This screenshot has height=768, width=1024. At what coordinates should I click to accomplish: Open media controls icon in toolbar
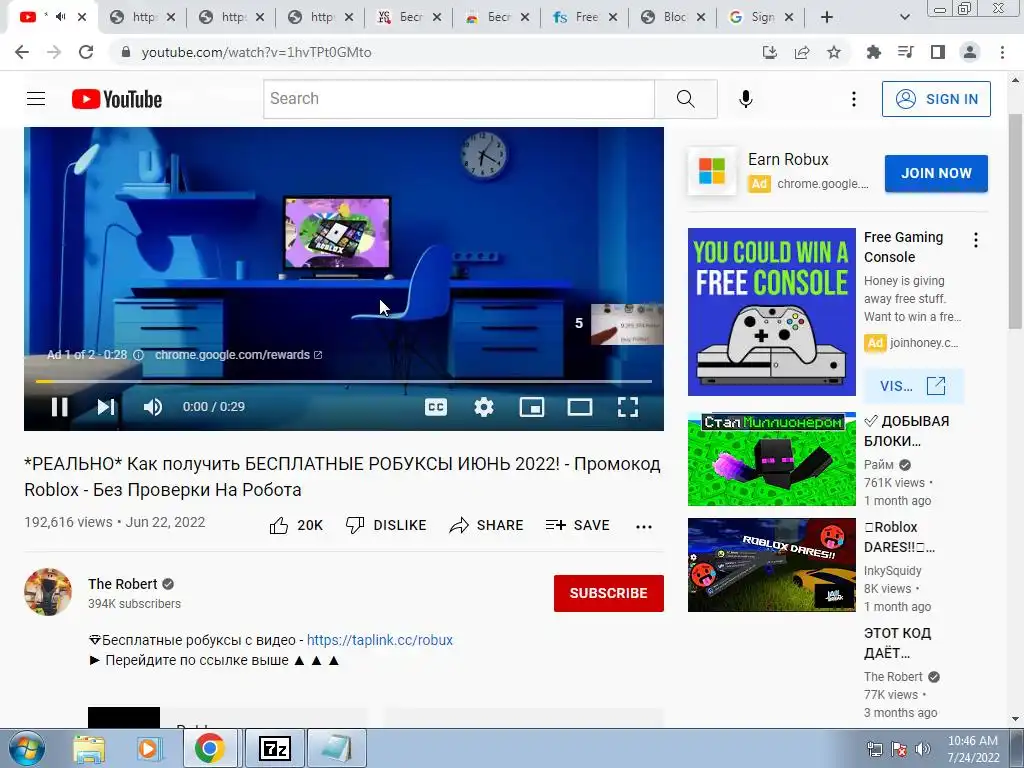point(905,52)
